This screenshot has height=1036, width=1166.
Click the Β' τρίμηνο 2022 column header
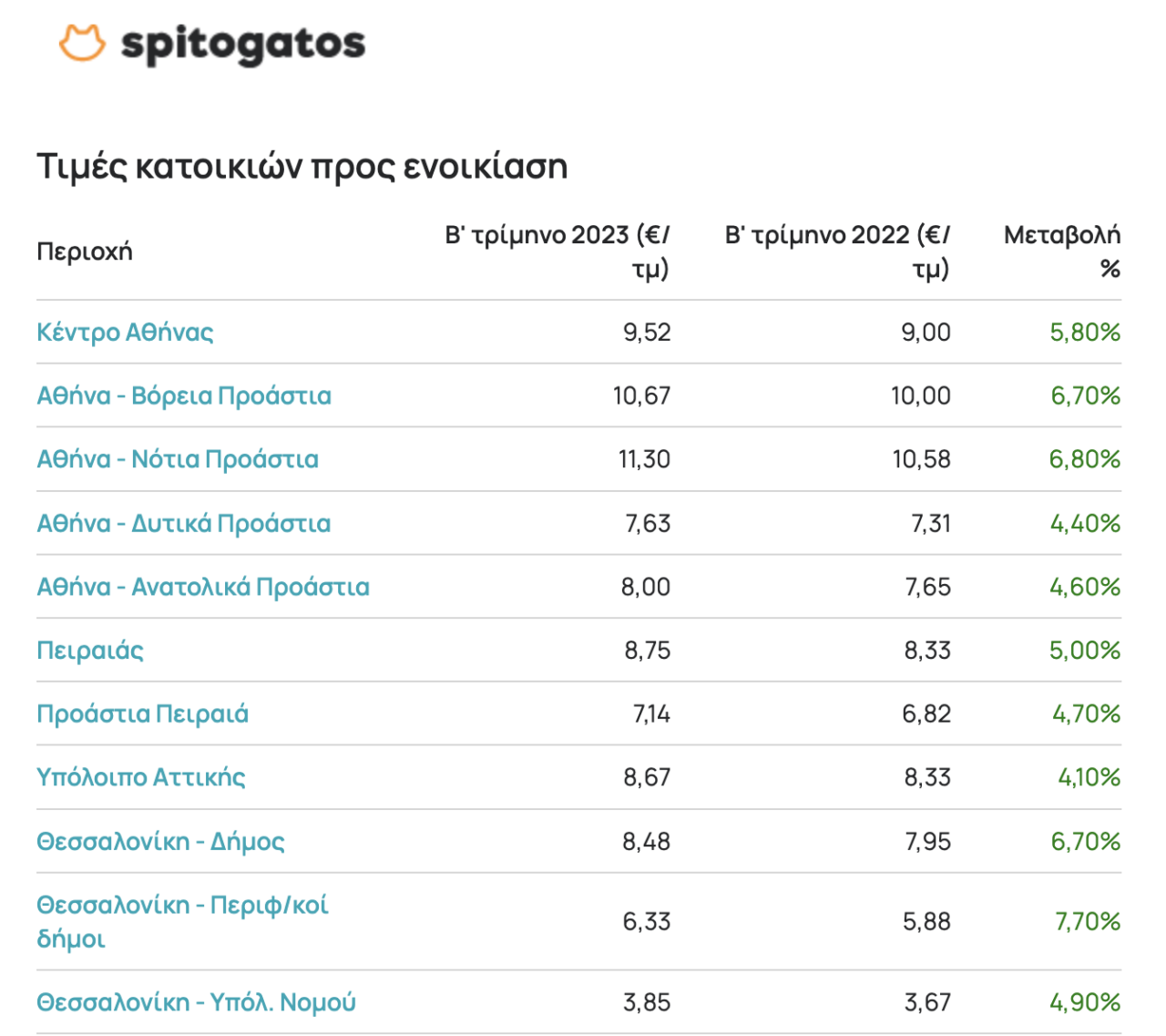tap(837, 251)
